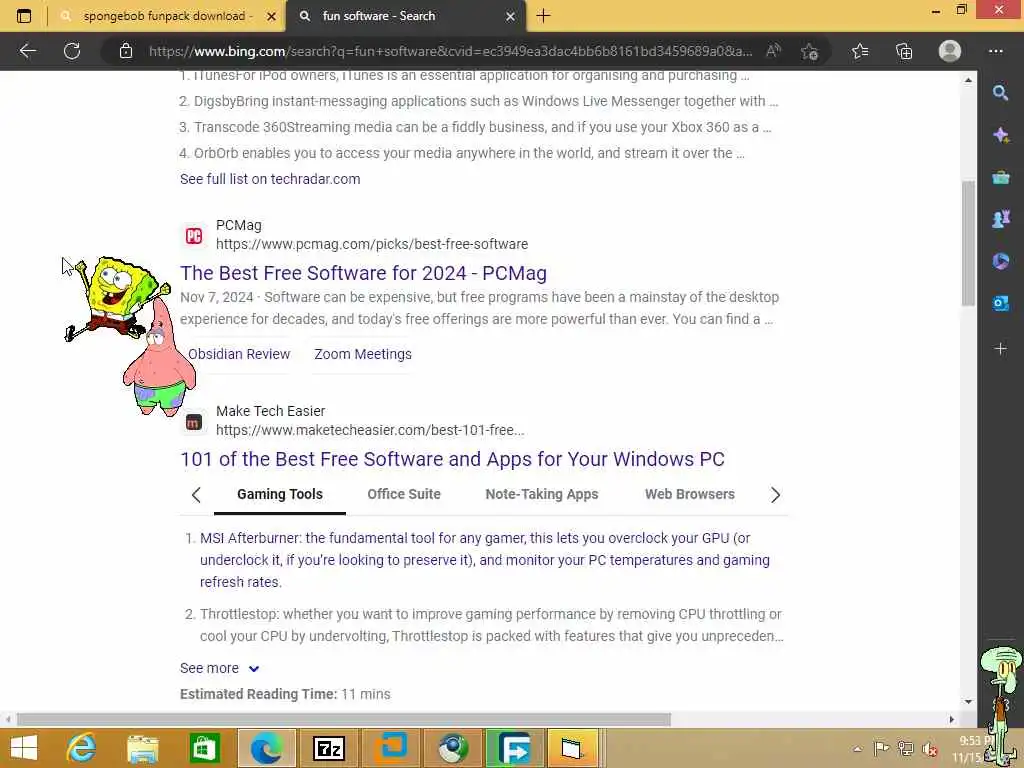Screen dimensions: 1024x768
Task: Open Edge Settings and more menu
Action: [x=995, y=51]
